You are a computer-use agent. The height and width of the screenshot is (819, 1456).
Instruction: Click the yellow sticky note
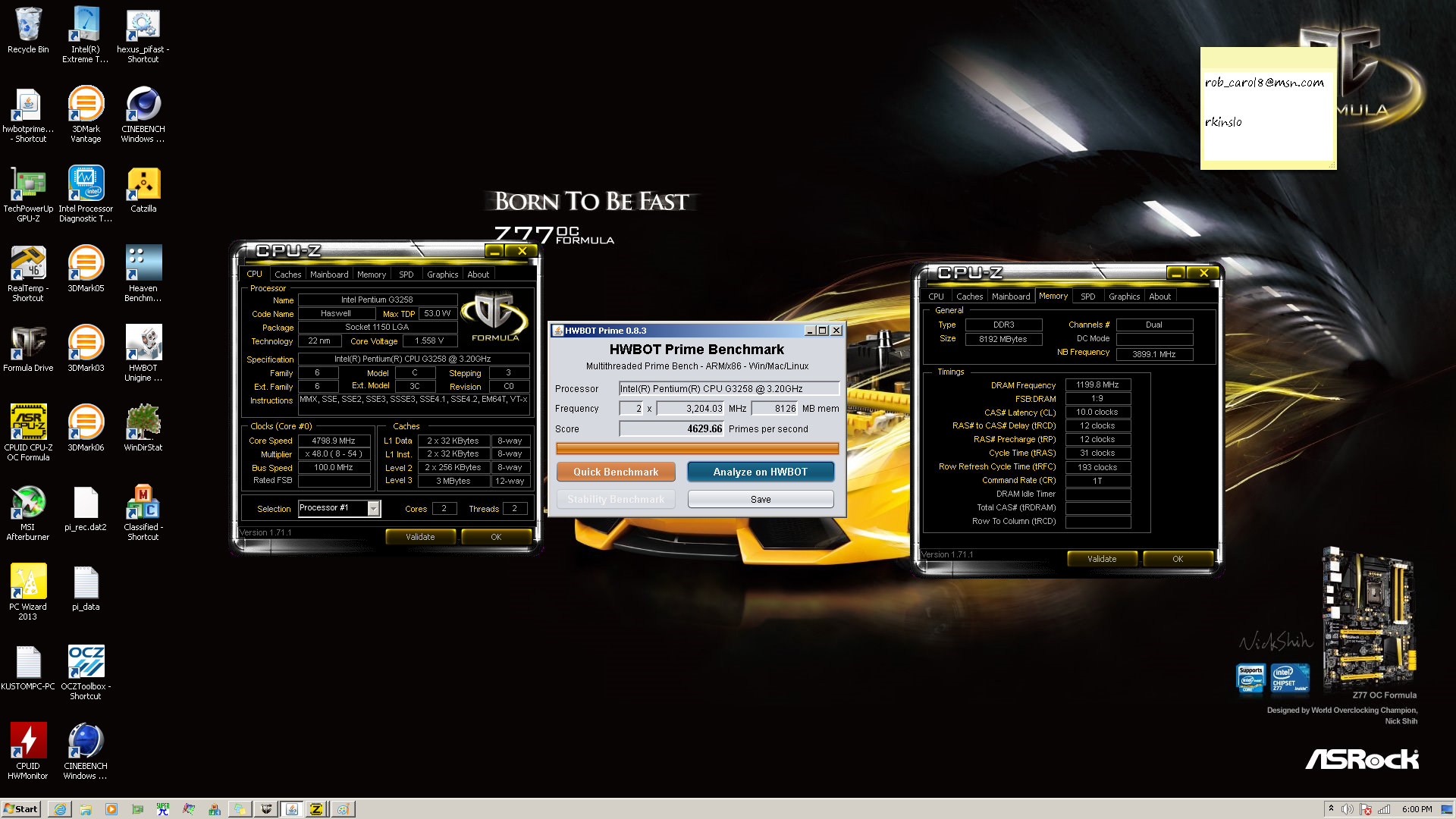pyautogui.click(x=1268, y=108)
